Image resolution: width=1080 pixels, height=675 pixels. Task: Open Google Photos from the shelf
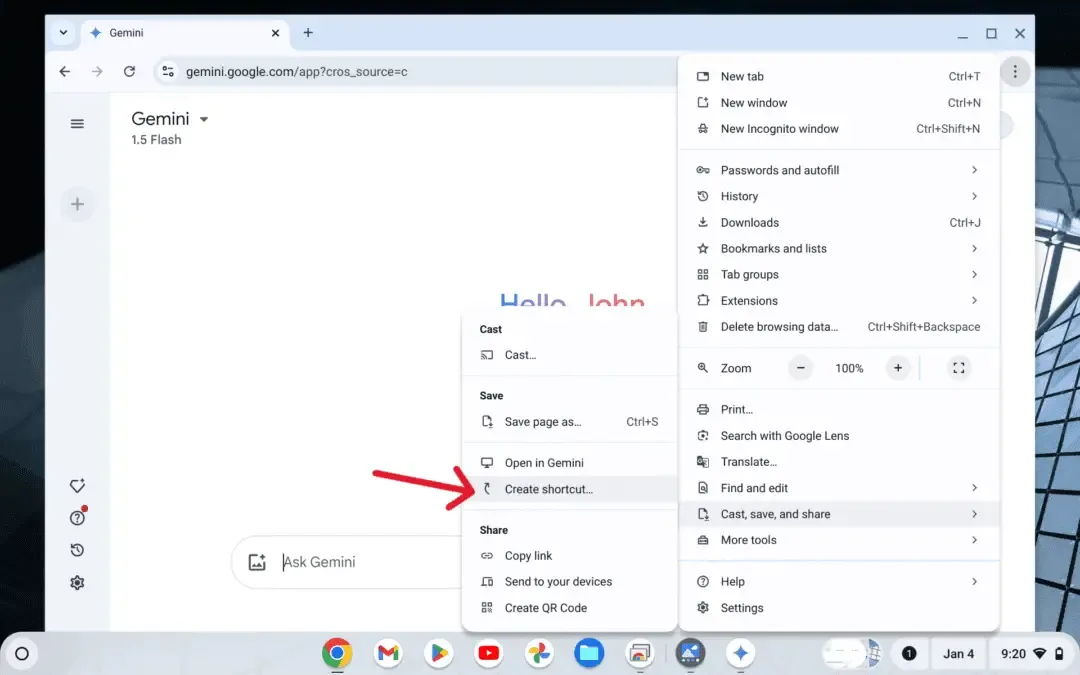(539, 653)
